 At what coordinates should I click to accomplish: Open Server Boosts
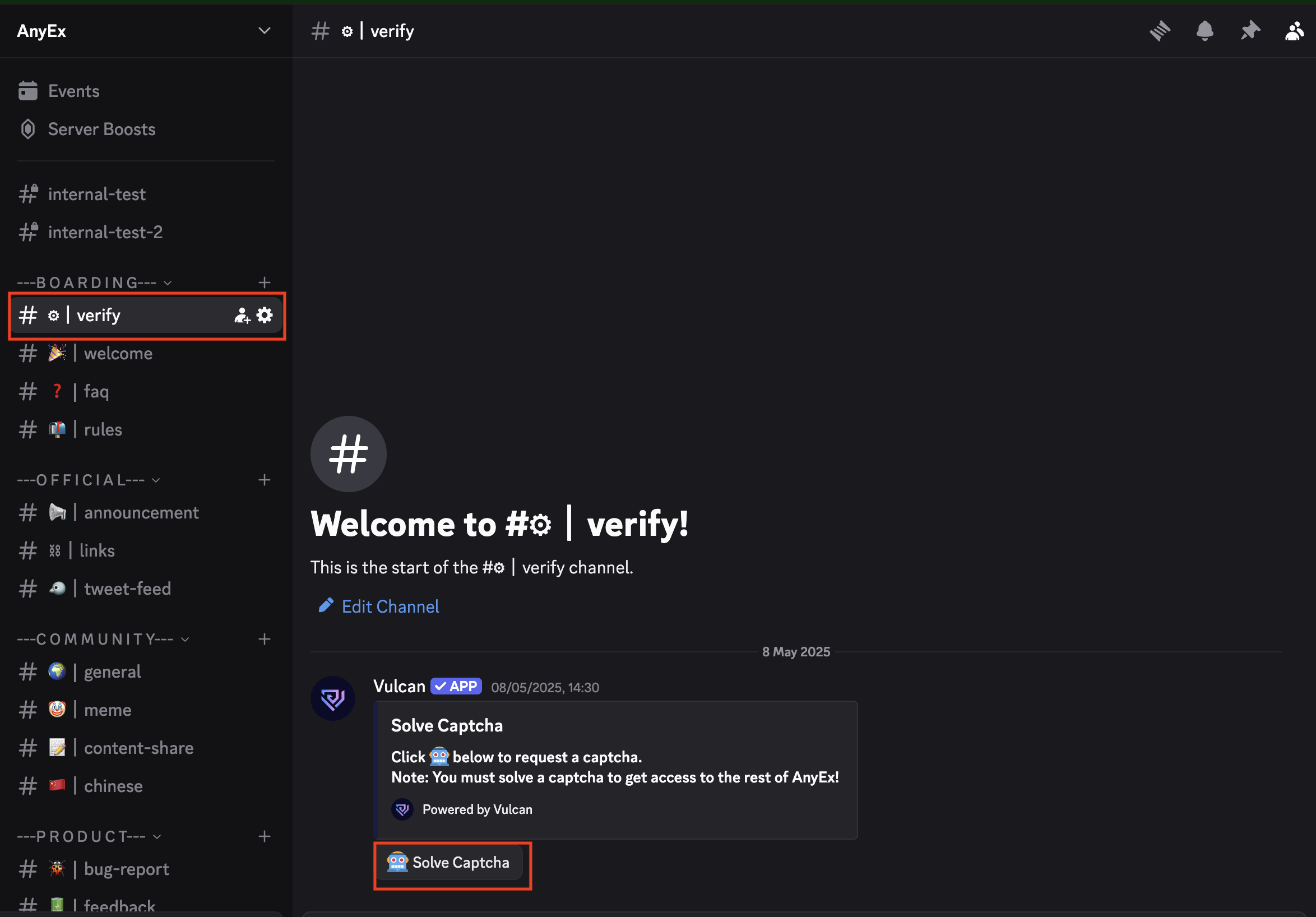coord(101,129)
